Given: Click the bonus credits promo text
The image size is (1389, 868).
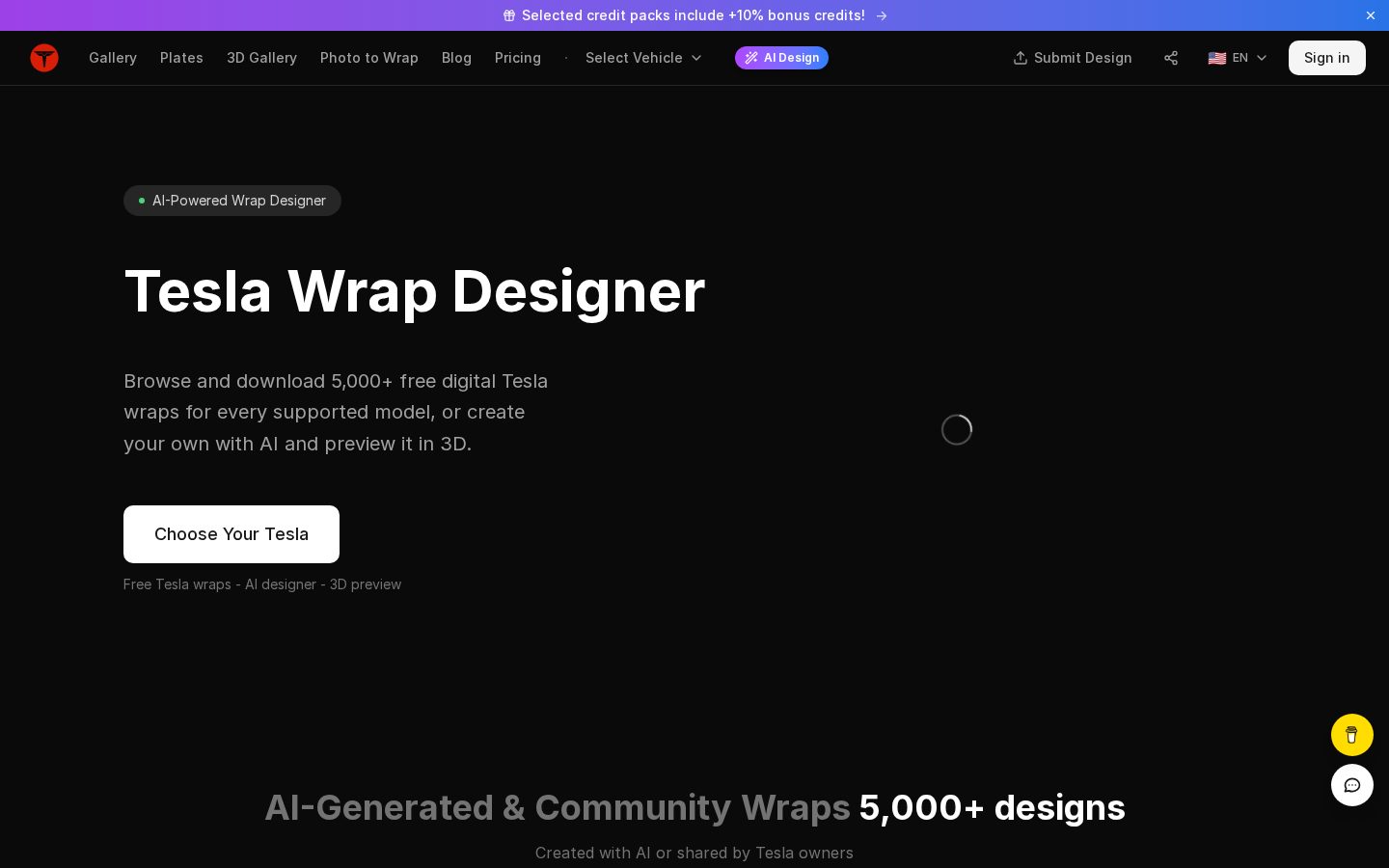Looking at the screenshot, I should [x=694, y=15].
